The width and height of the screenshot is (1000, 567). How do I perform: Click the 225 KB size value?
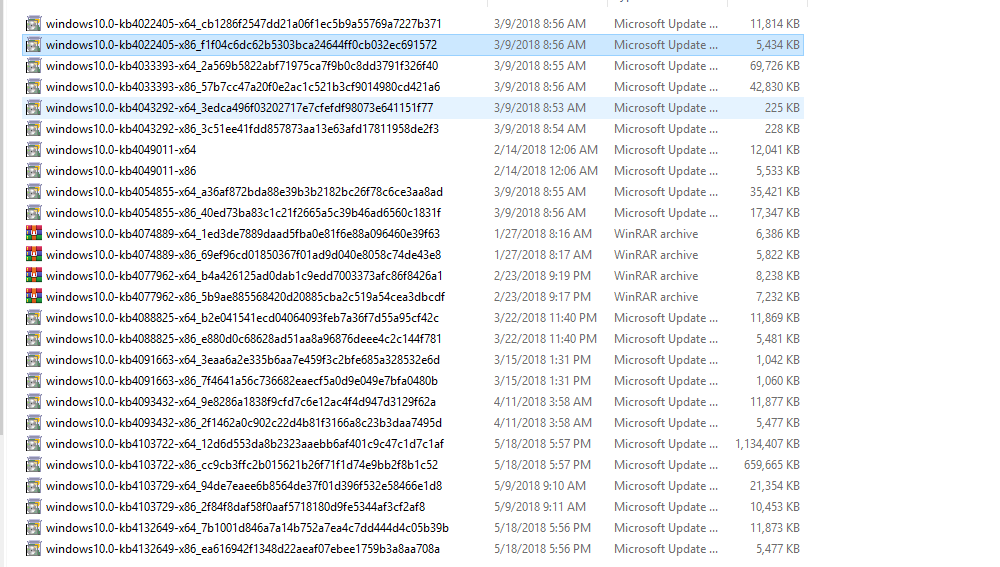click(x=783, y=108)
